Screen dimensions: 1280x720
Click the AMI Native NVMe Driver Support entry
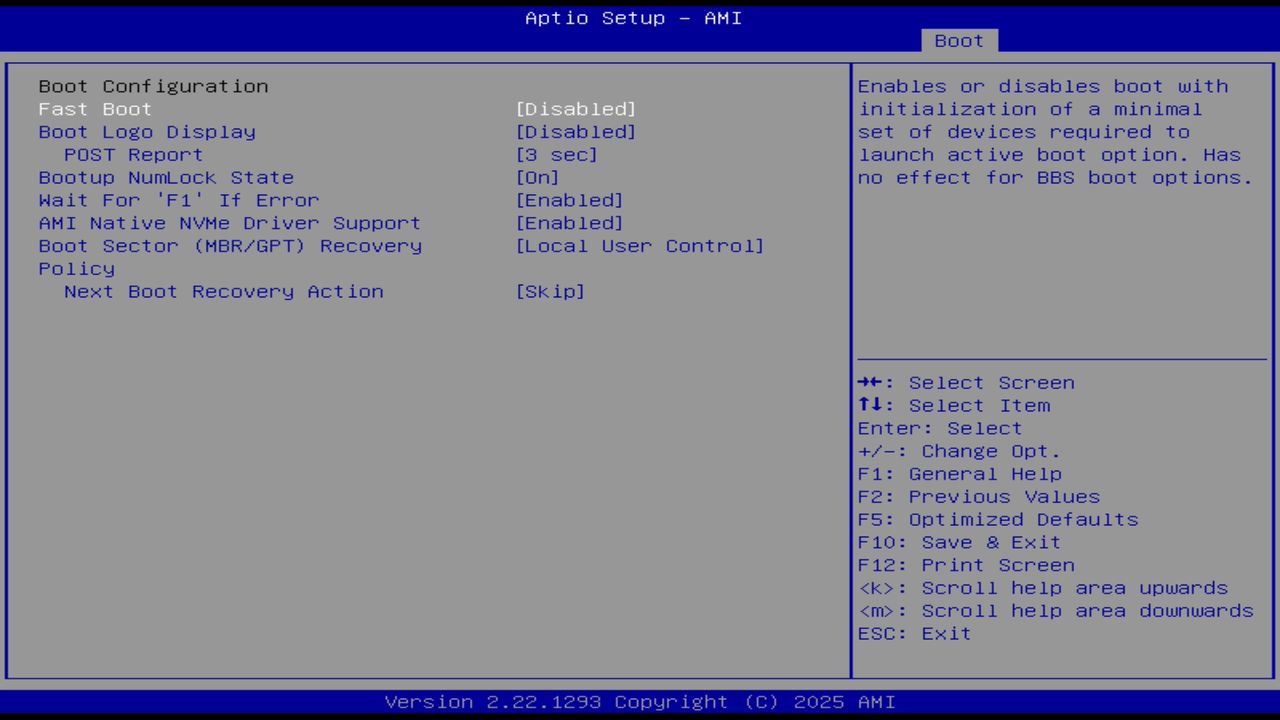pos(228,223)
